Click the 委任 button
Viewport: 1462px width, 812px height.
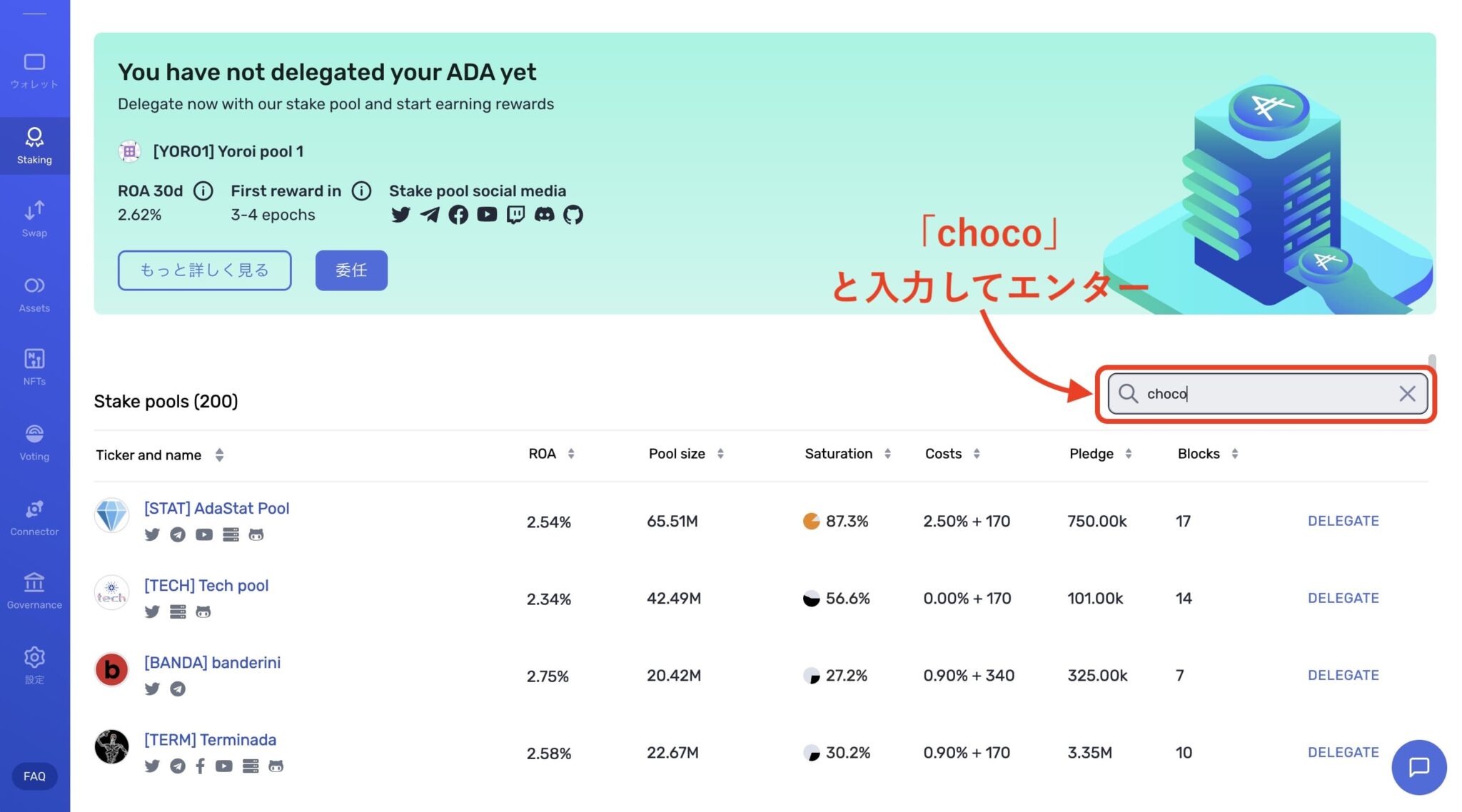point(351,270)
